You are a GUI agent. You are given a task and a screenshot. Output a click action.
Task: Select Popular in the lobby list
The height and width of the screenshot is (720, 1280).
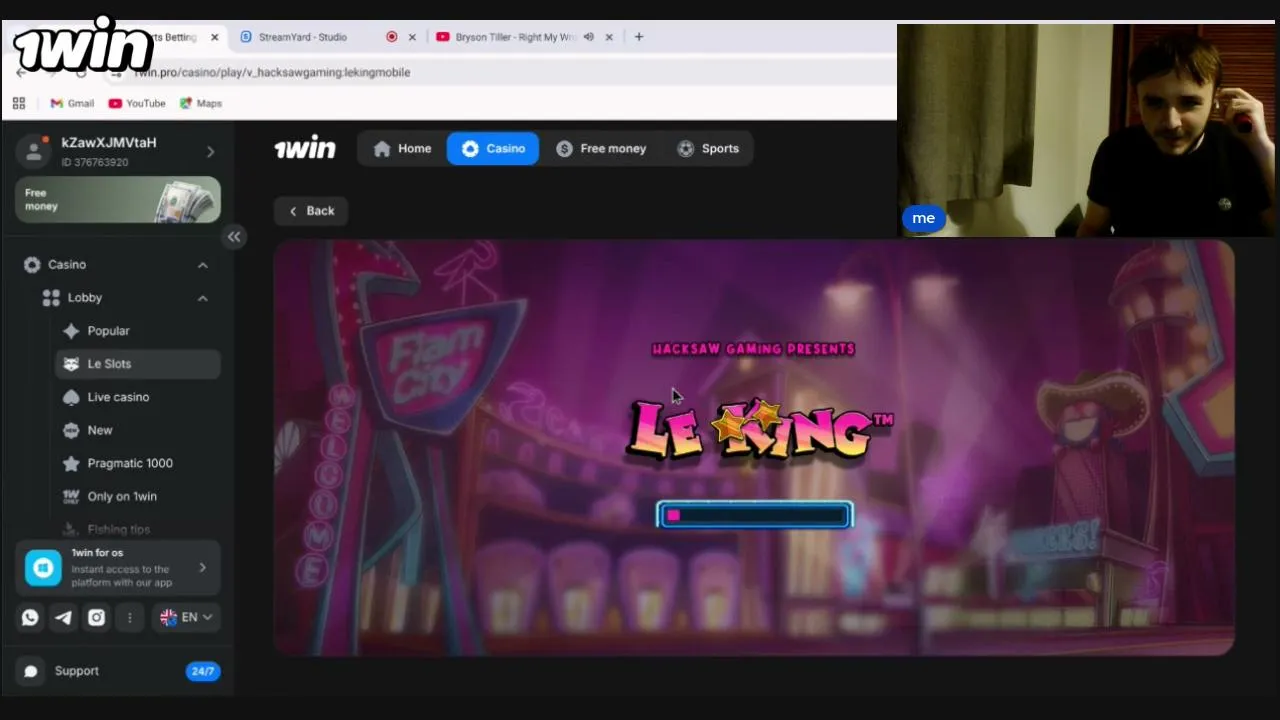[138, 331]
